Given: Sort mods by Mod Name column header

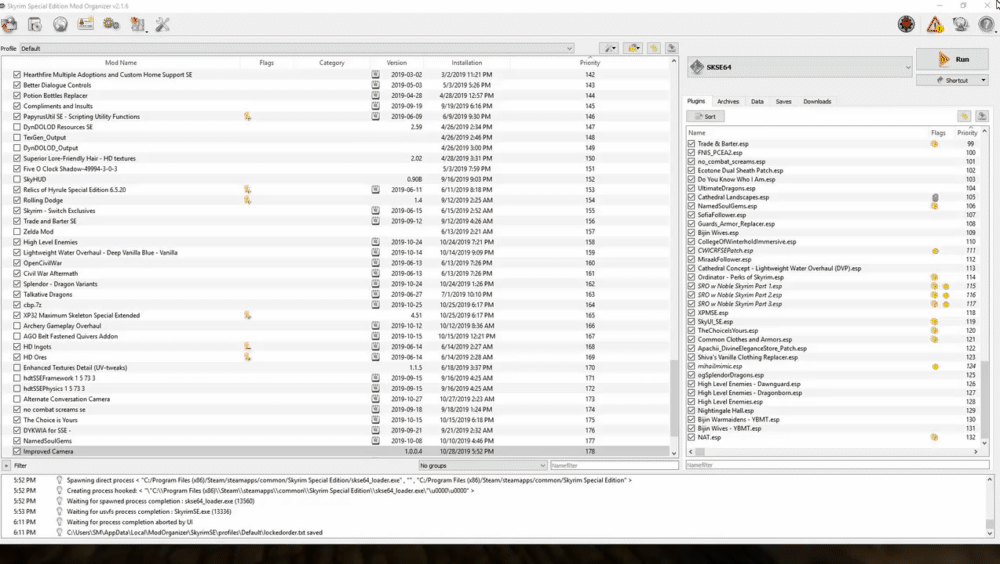Looking at the screenshot, I should tap(121, 63).
